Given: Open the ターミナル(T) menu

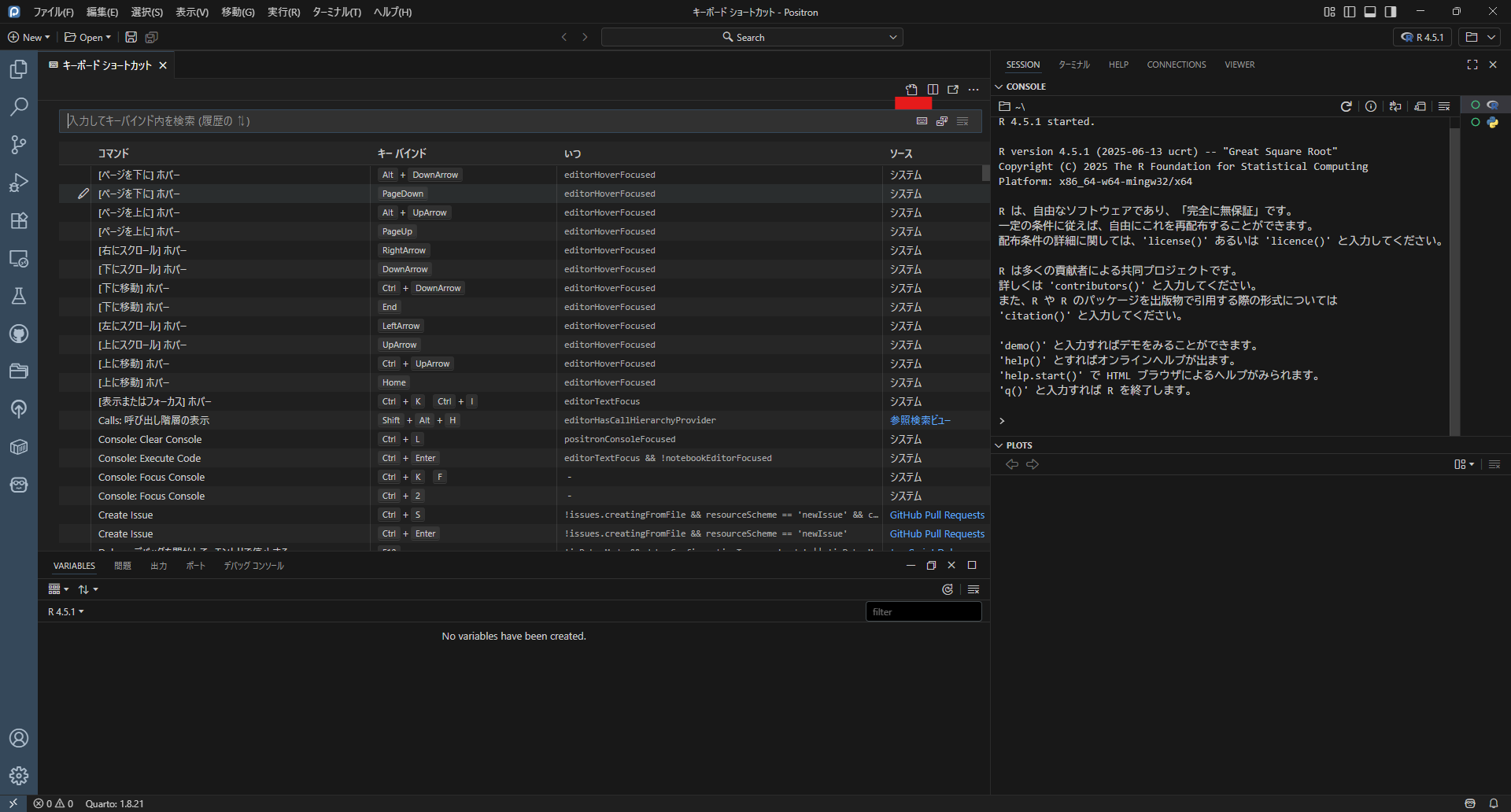Looking at the screenshot, I should tap(336, 12).
